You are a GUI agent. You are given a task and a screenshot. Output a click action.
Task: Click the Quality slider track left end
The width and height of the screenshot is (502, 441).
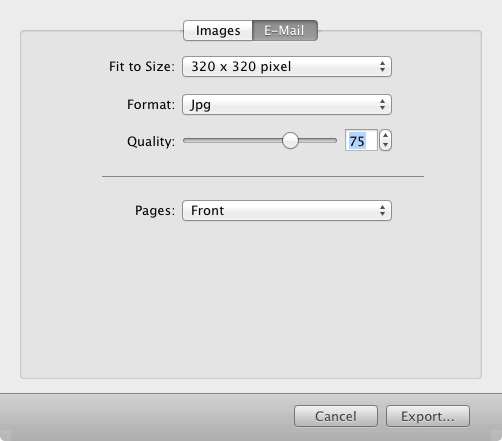[x=187, y=141]
